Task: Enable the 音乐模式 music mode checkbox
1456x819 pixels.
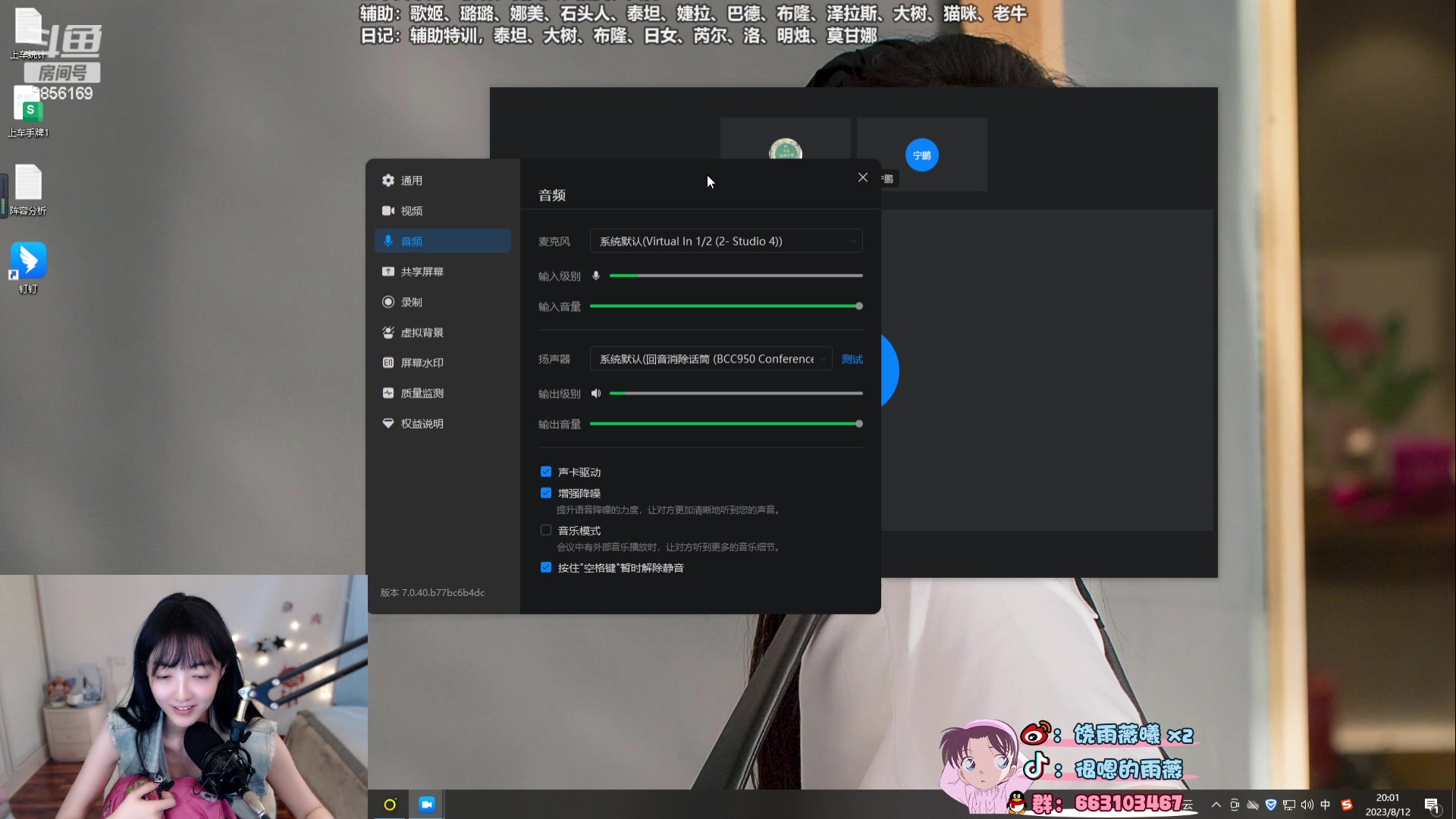Action: click(546, 530)
